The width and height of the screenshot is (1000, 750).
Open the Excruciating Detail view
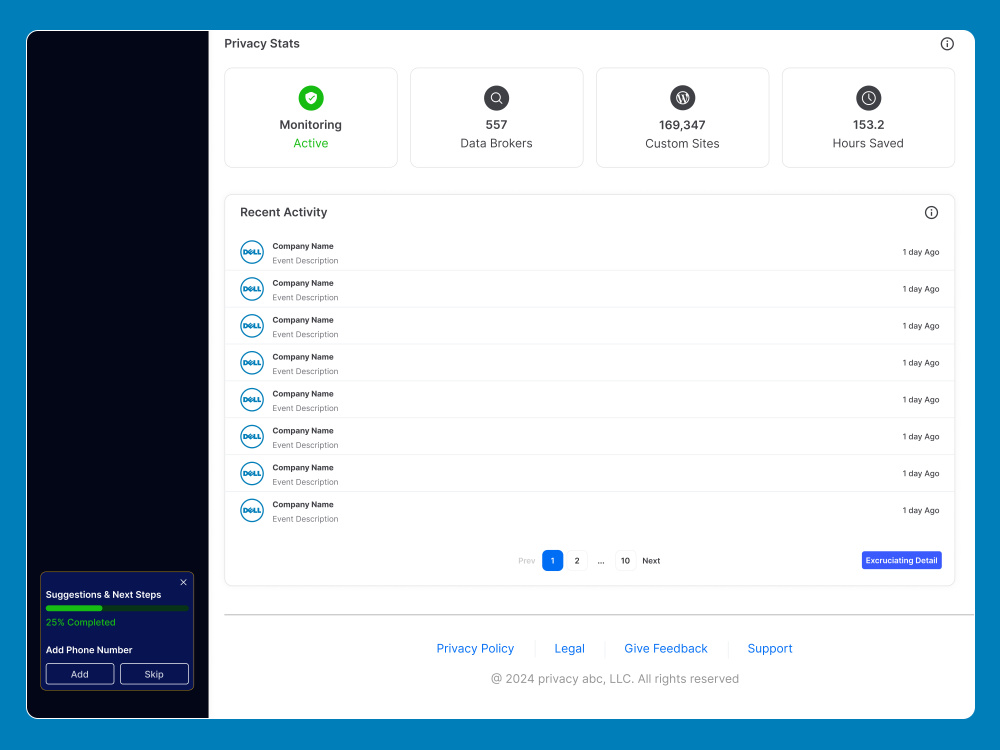[901, 561]
